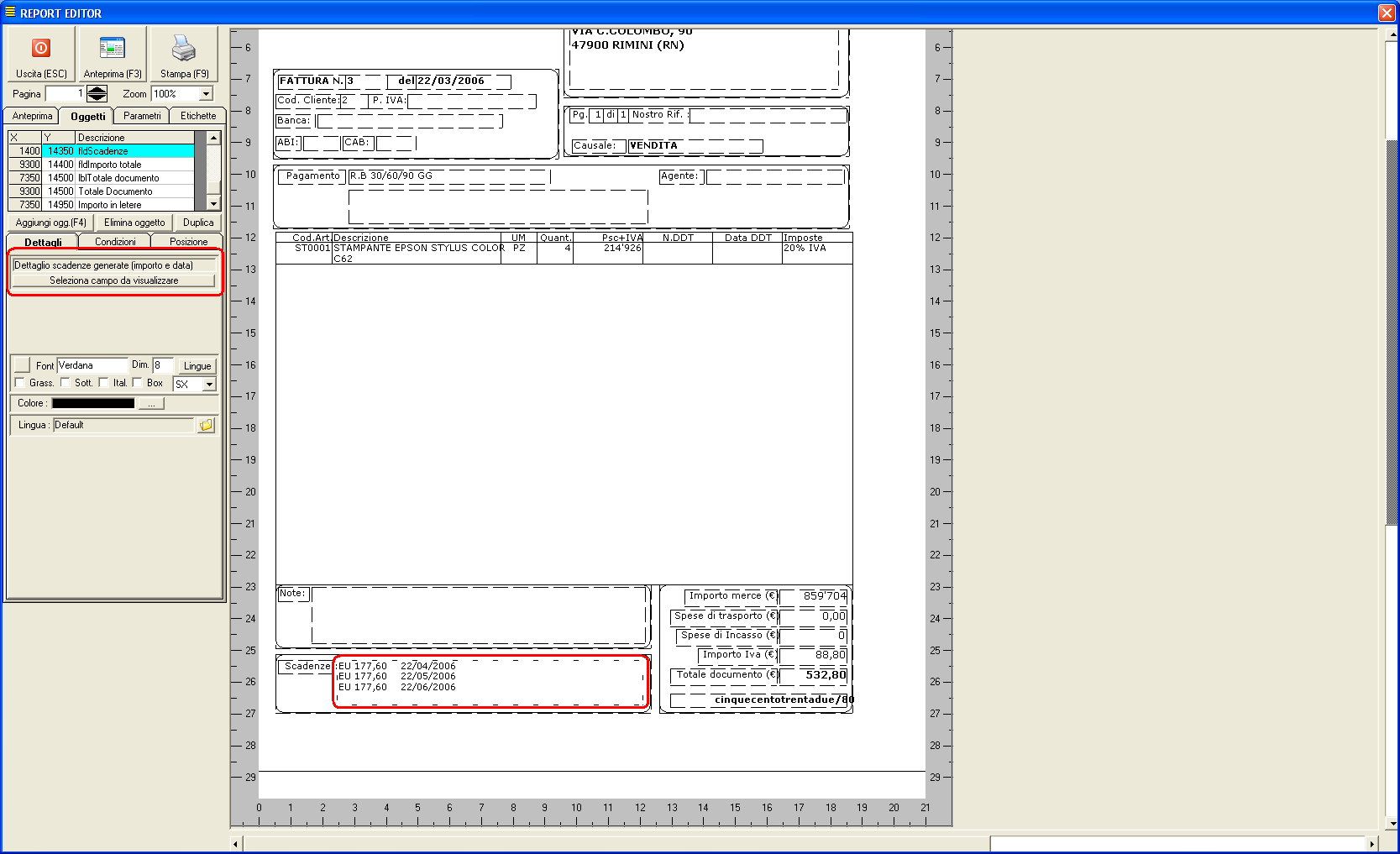
Task: Open the Condizioni tab
Action: pyautogui.click(x=115, y=242)
